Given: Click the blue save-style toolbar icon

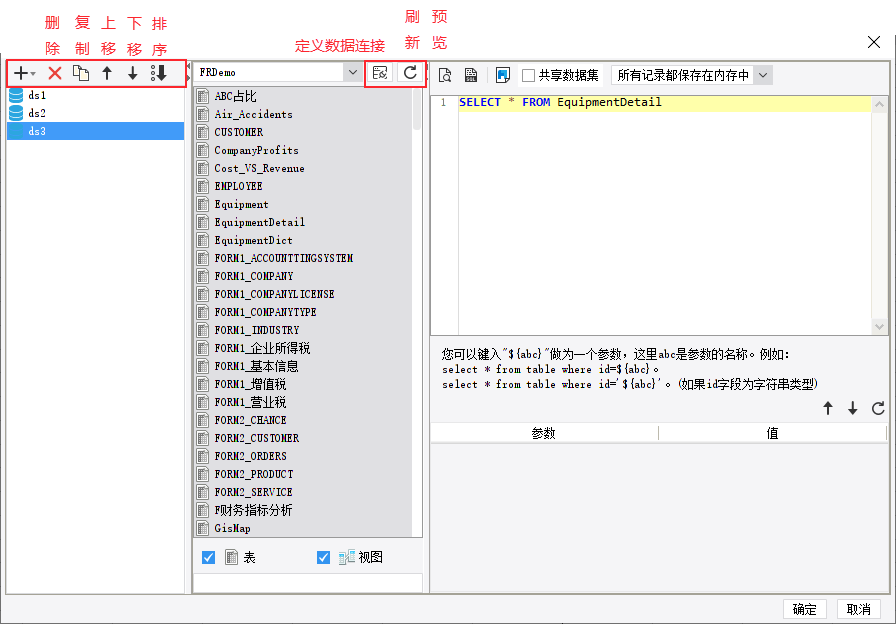Looking at the screenshot, I should point(503,75).
